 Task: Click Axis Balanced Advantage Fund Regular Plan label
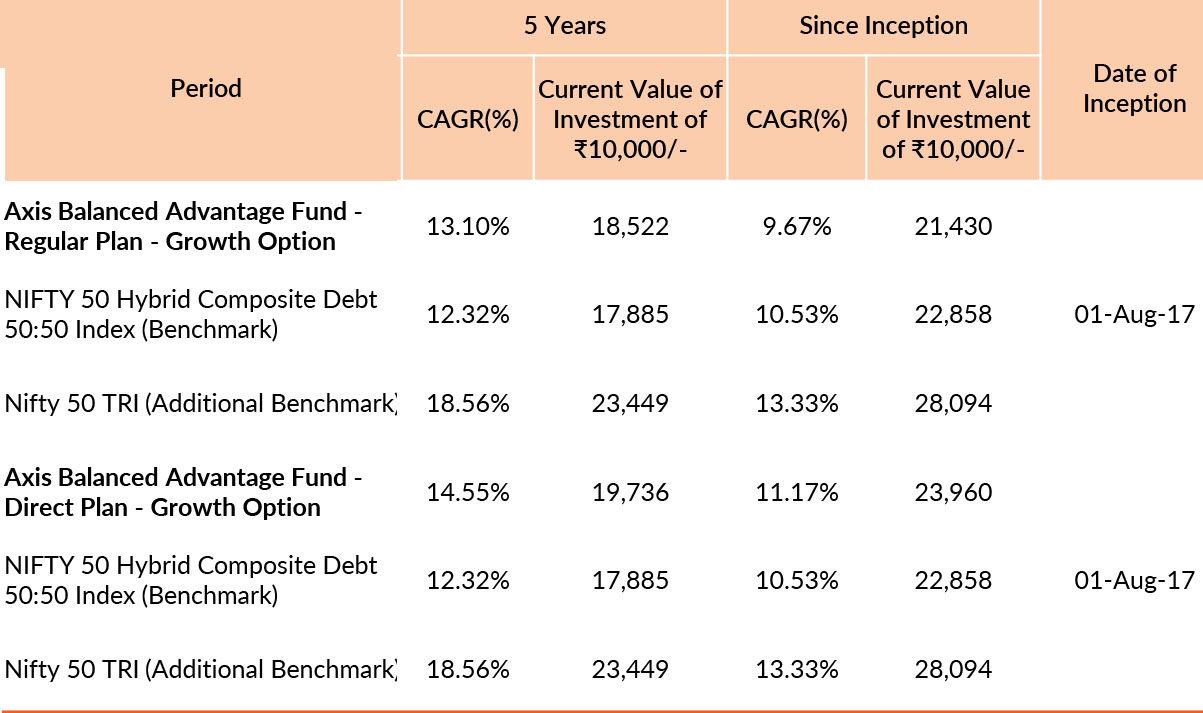tap(183, 227)
